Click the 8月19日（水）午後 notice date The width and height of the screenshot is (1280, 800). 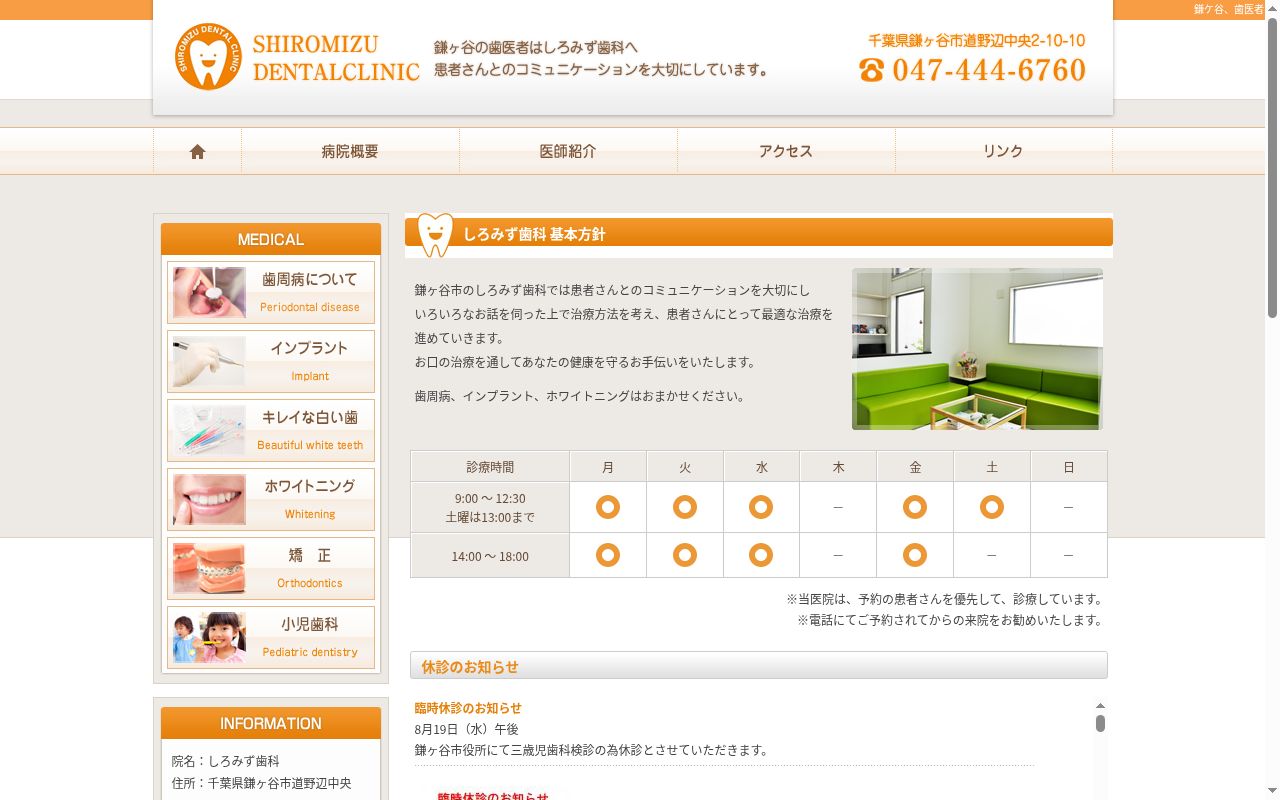tap(467, 730)
